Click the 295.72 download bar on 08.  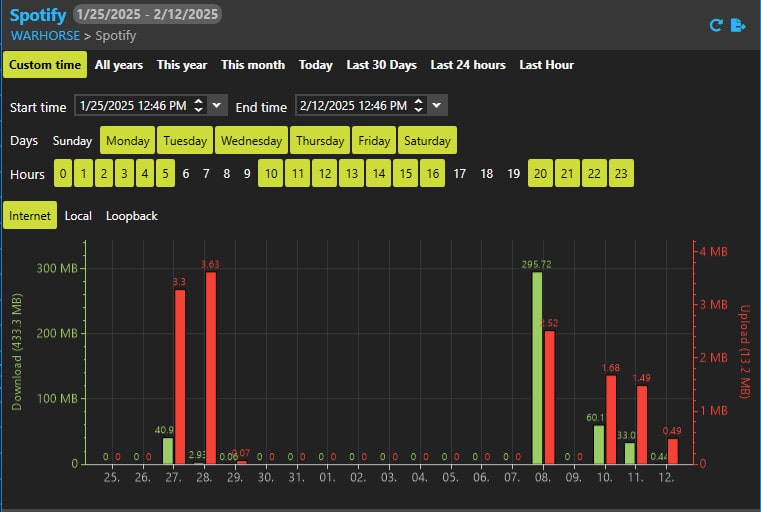tap(537, 368)
